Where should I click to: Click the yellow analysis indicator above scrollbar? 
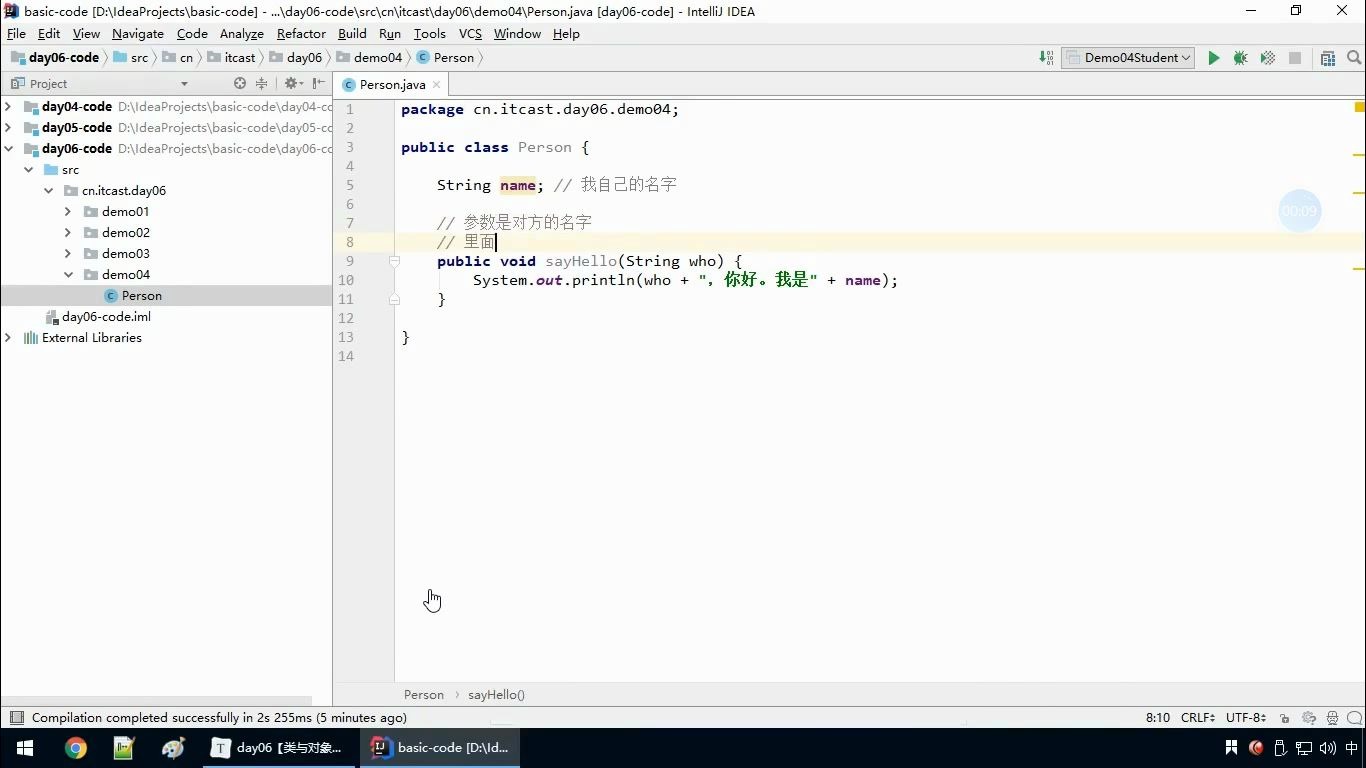click(1359, 107)
